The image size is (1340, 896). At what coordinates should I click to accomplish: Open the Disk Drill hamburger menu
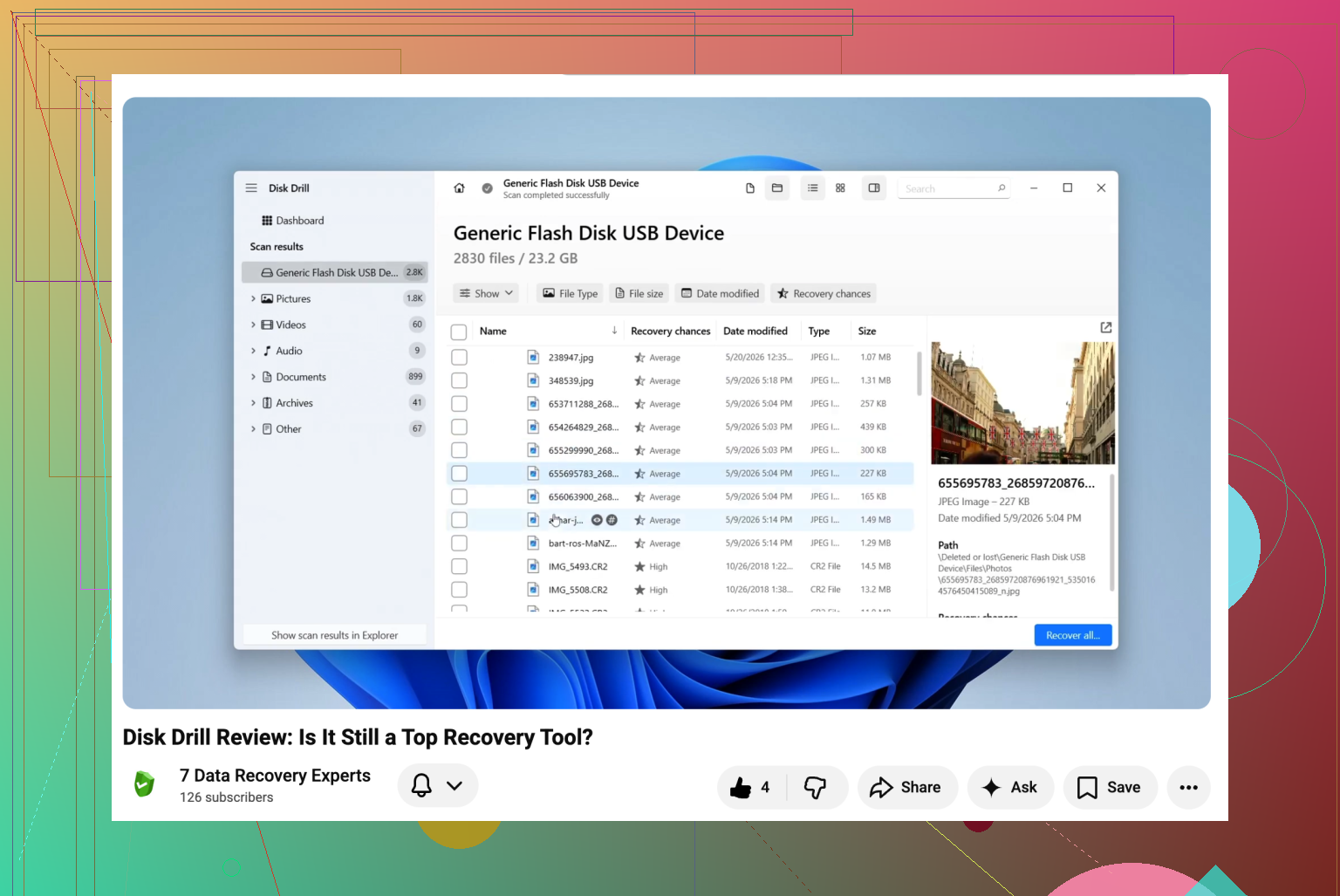251,188
